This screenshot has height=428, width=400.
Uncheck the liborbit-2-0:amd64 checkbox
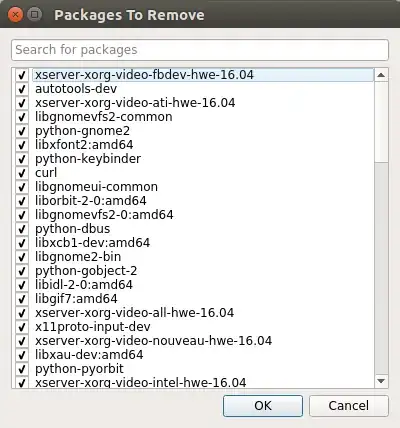(22, 201)
